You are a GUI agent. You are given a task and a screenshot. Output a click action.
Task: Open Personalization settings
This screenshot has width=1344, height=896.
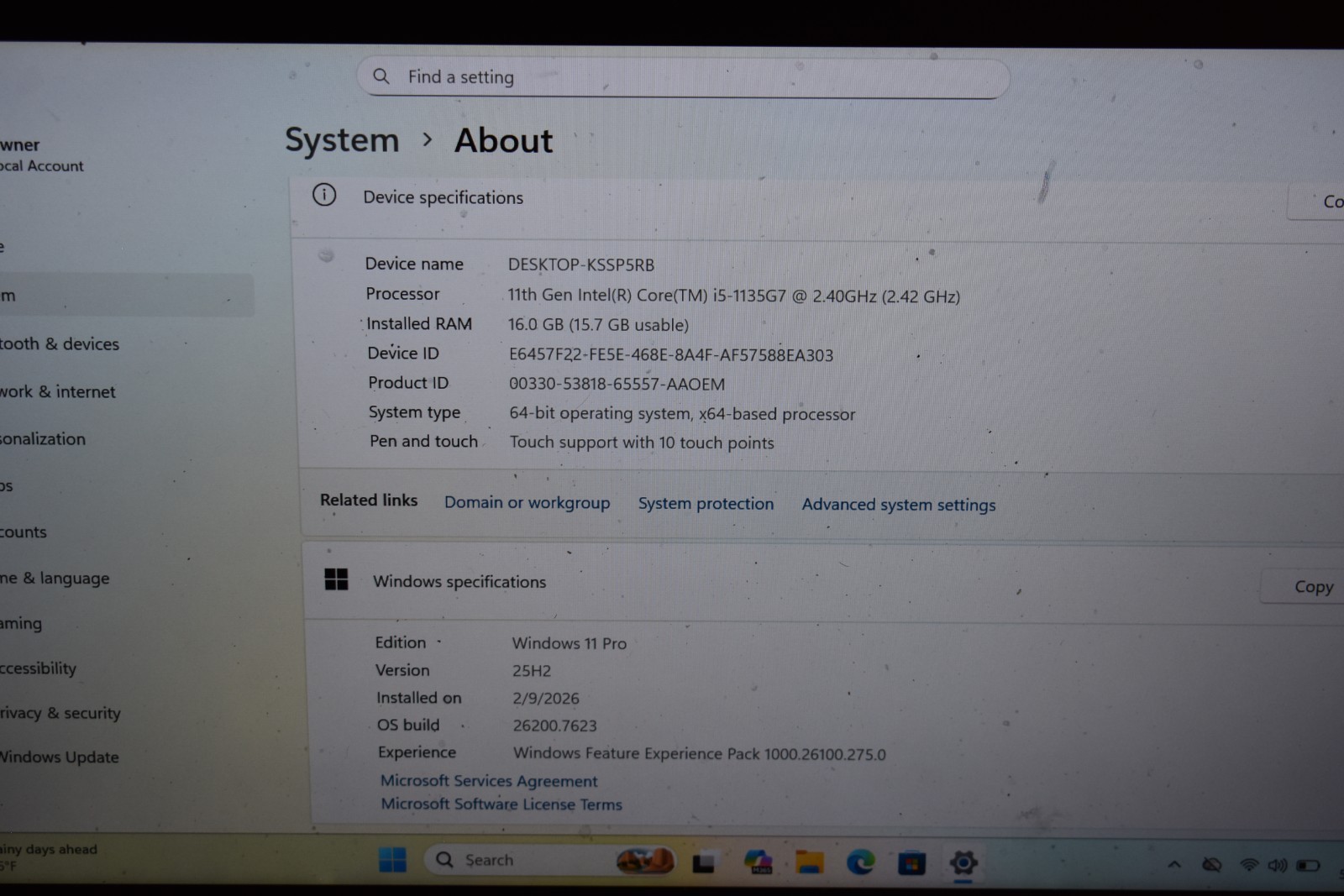click(x=43, y=438)
